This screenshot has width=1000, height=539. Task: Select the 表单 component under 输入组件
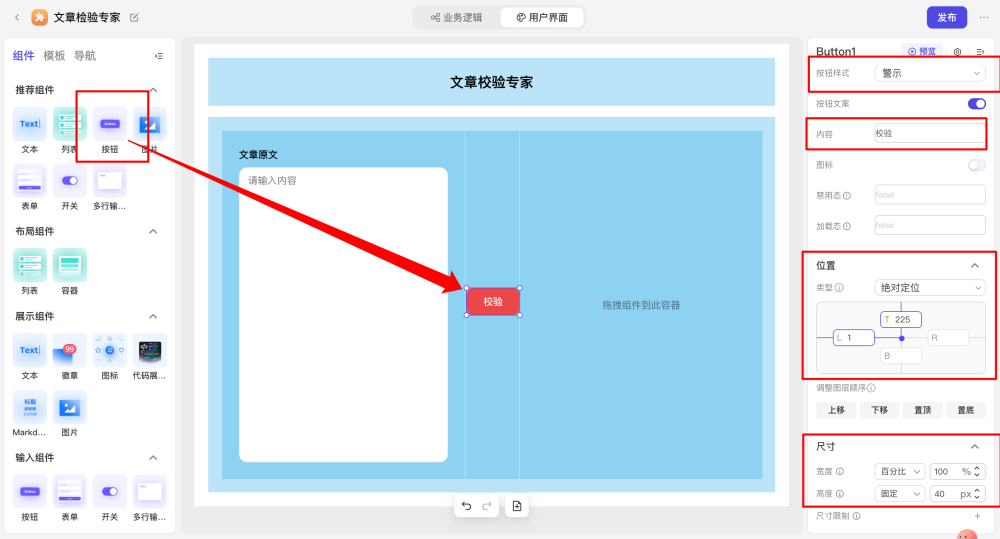click(70, 498)
